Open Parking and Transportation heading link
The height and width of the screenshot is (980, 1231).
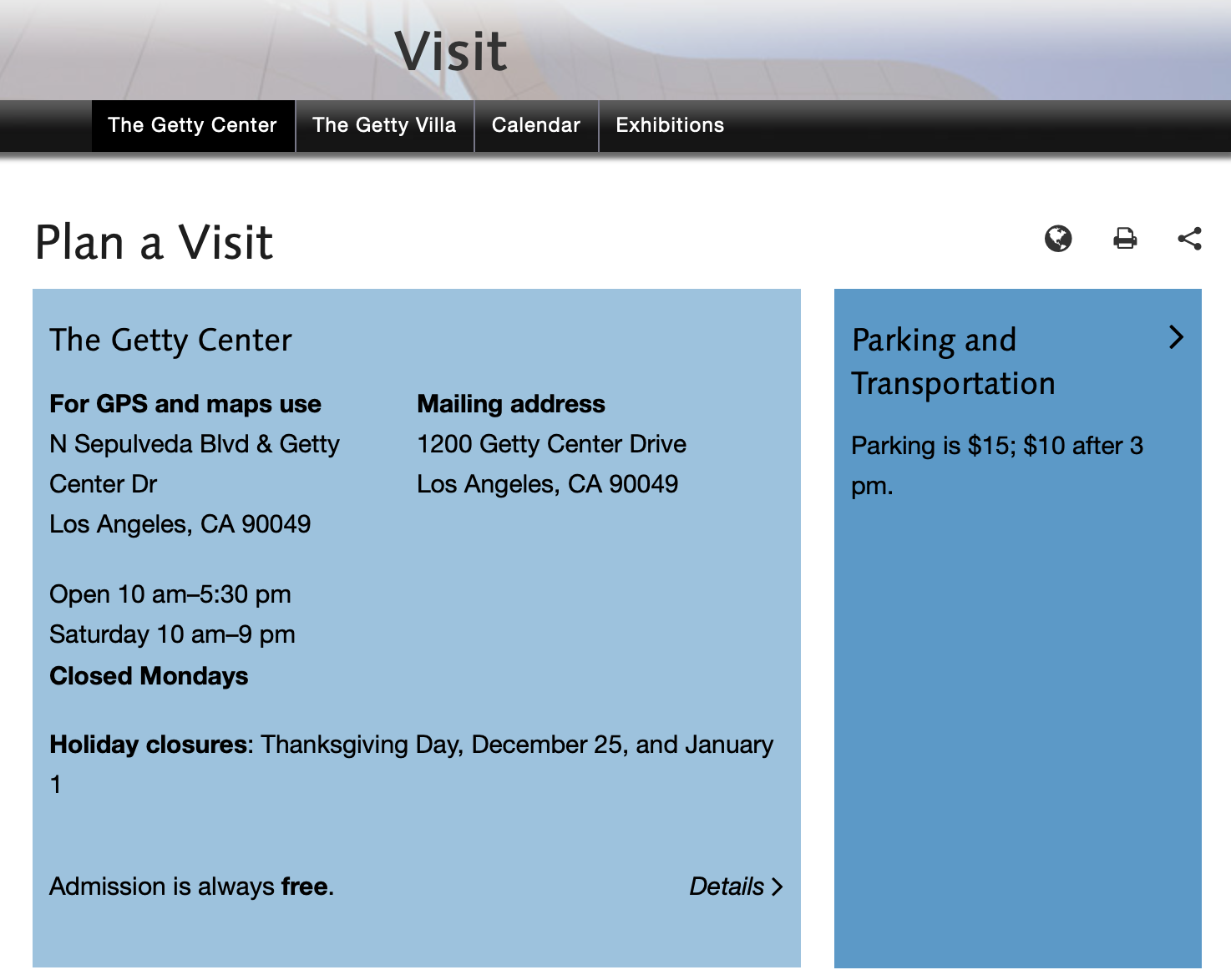click(953, 361)
